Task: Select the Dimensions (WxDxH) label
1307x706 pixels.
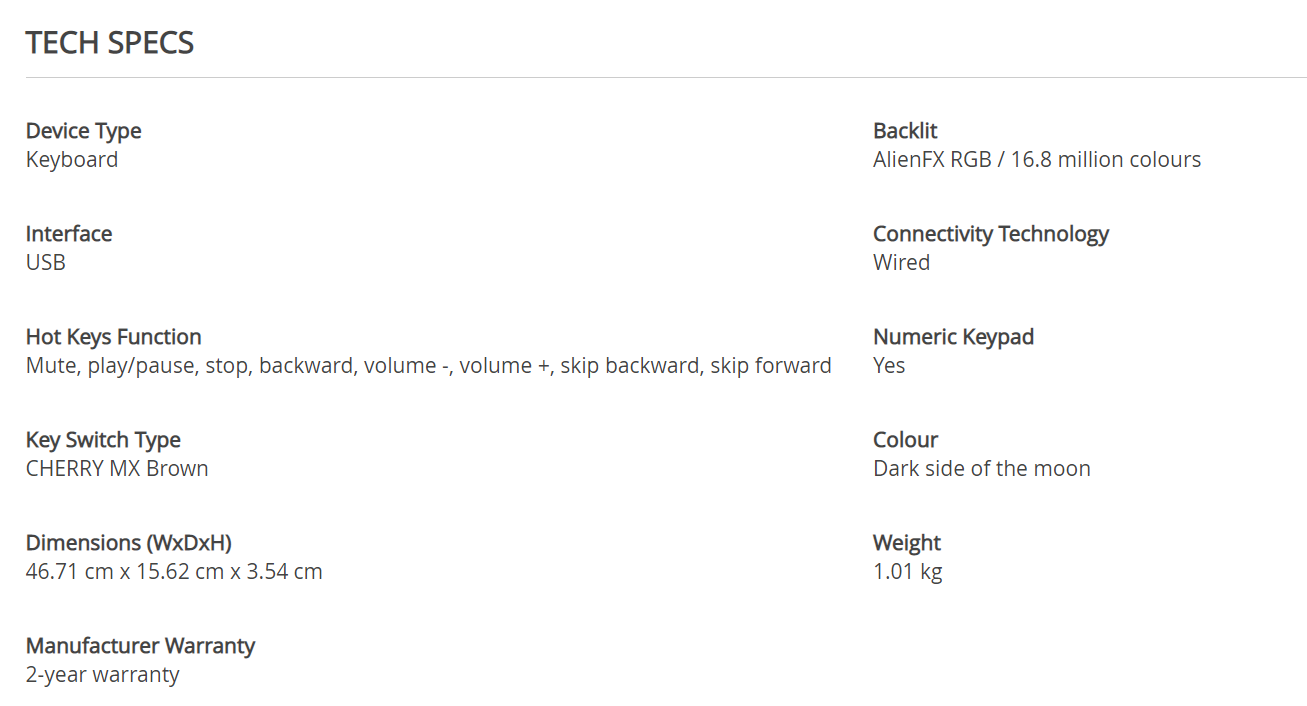Action: click(129, 543)
